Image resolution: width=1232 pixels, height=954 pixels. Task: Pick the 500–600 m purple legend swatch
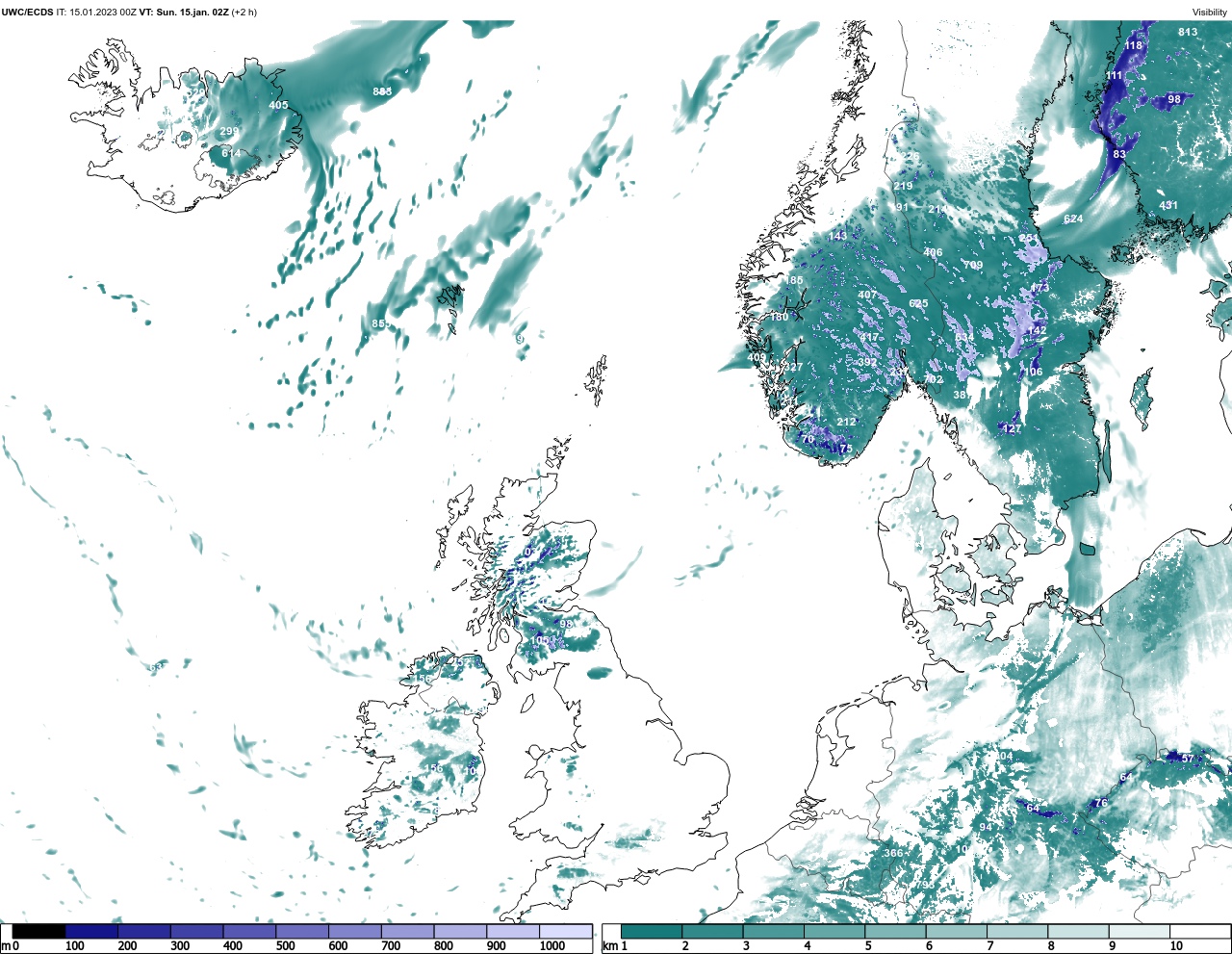click(302, 932)
